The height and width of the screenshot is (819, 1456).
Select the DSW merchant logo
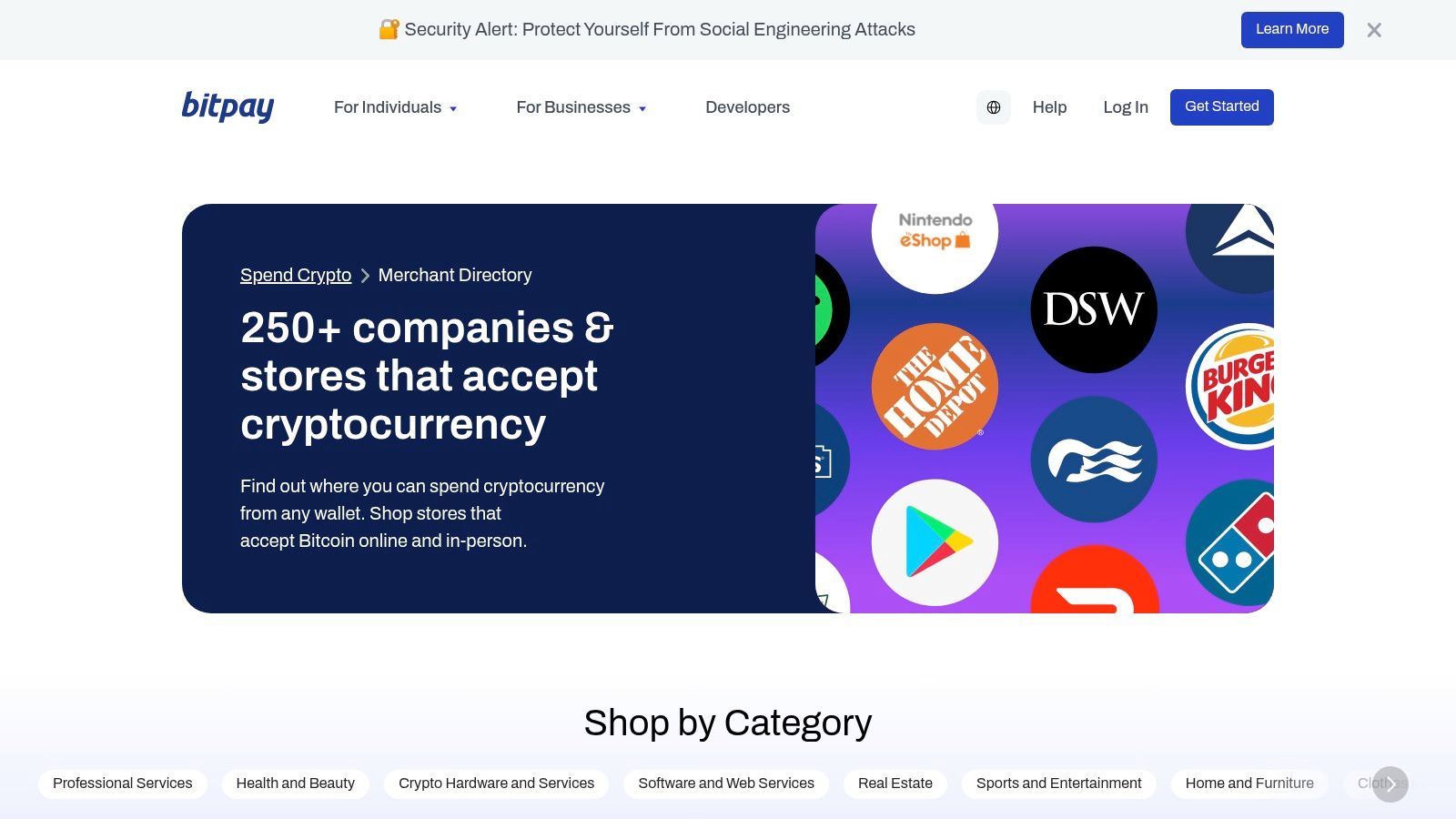[1094, 309]
